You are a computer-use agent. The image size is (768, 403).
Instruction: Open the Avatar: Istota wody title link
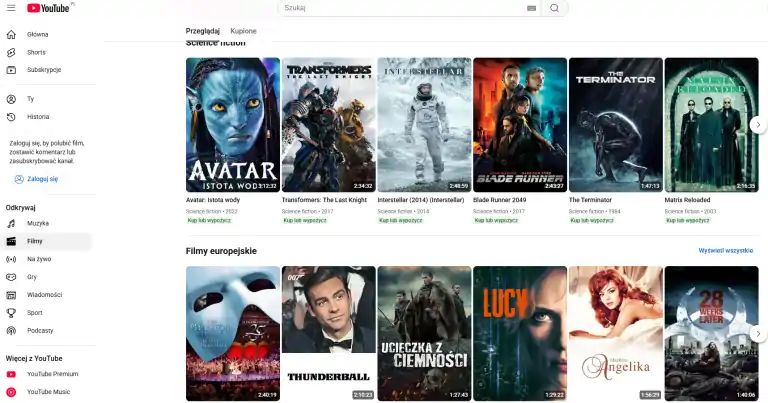tap(213, 200)
